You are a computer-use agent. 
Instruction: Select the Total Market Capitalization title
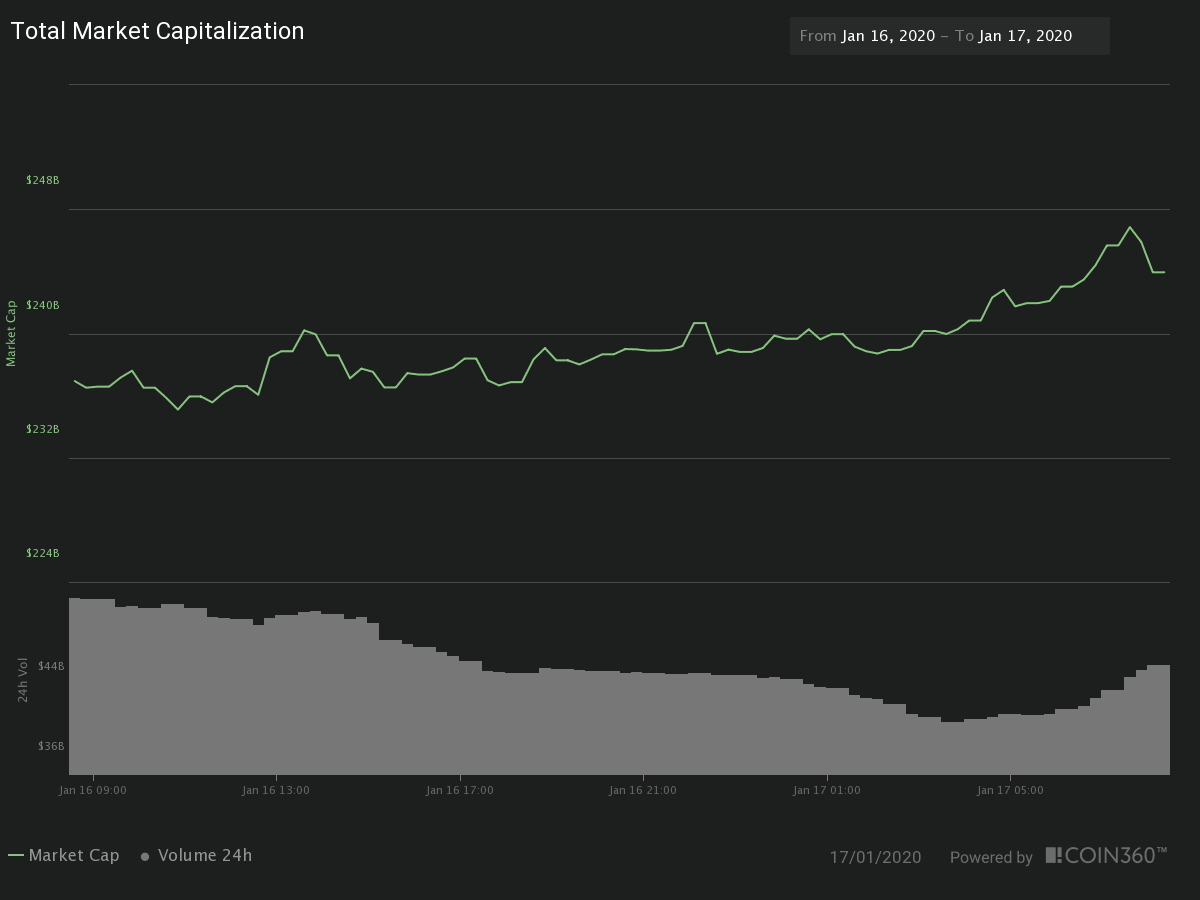[158, 31]
